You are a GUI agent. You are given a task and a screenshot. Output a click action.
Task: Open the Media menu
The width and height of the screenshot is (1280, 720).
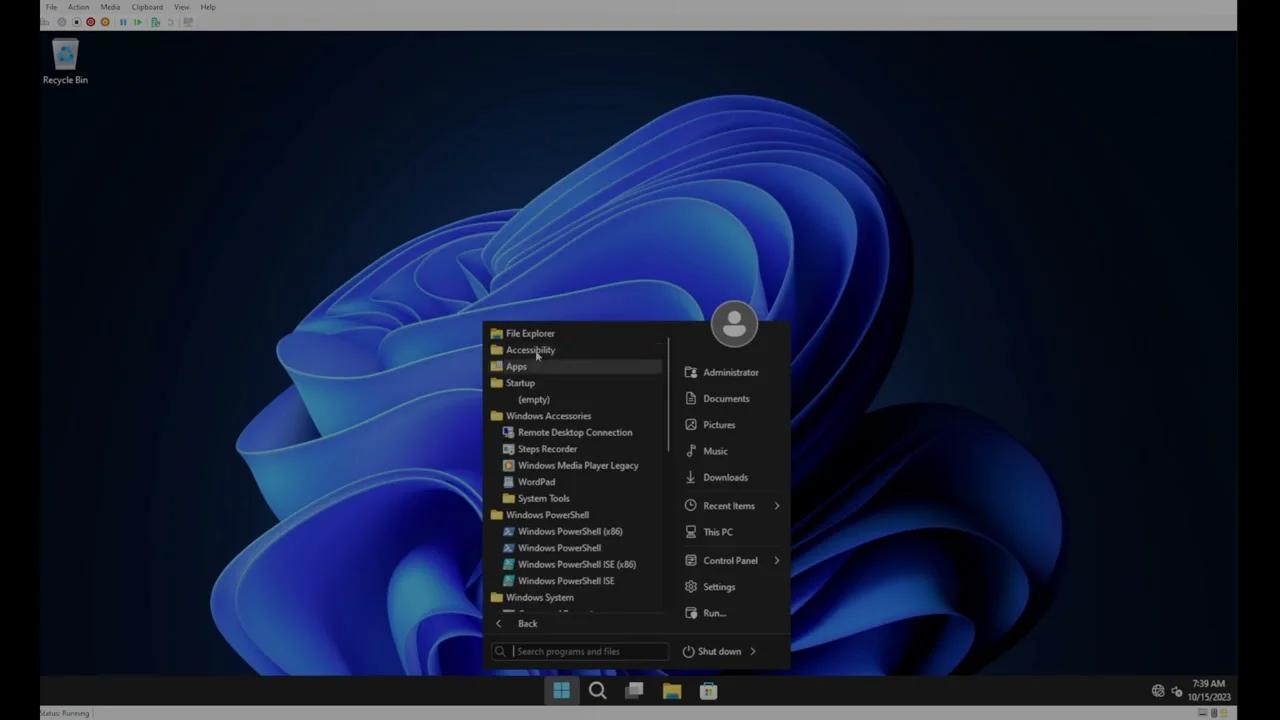[x=110, y=7]
